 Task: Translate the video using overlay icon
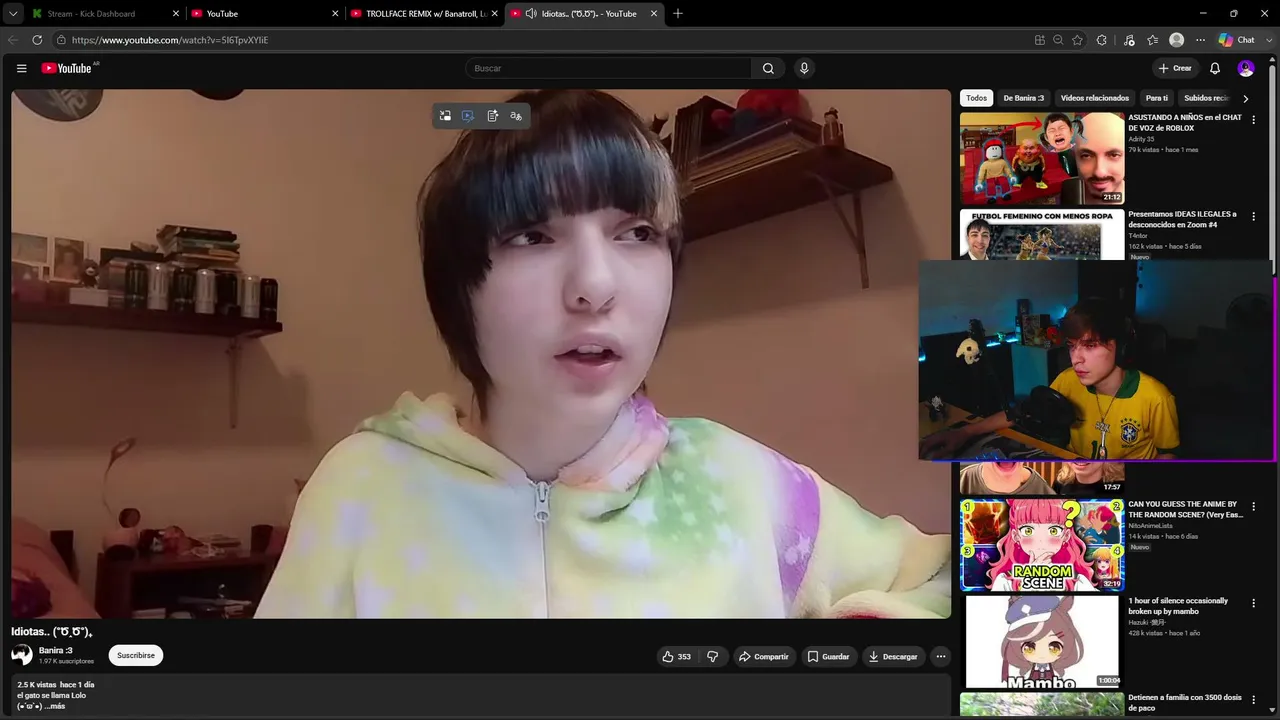point(516,116)
